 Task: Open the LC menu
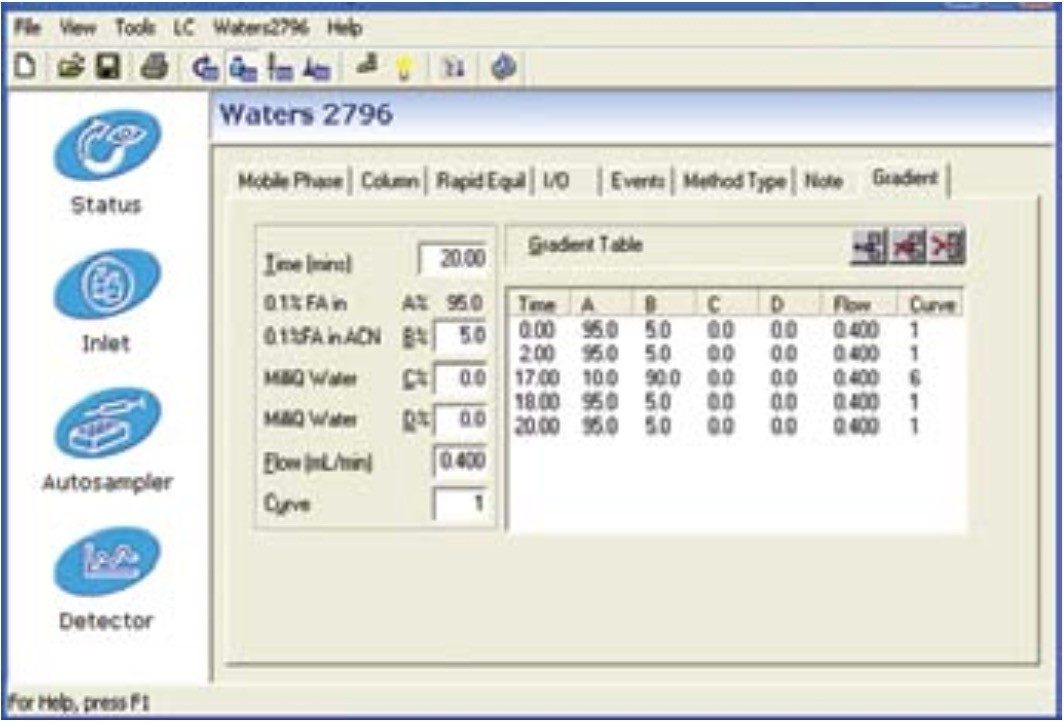point(183,28)
